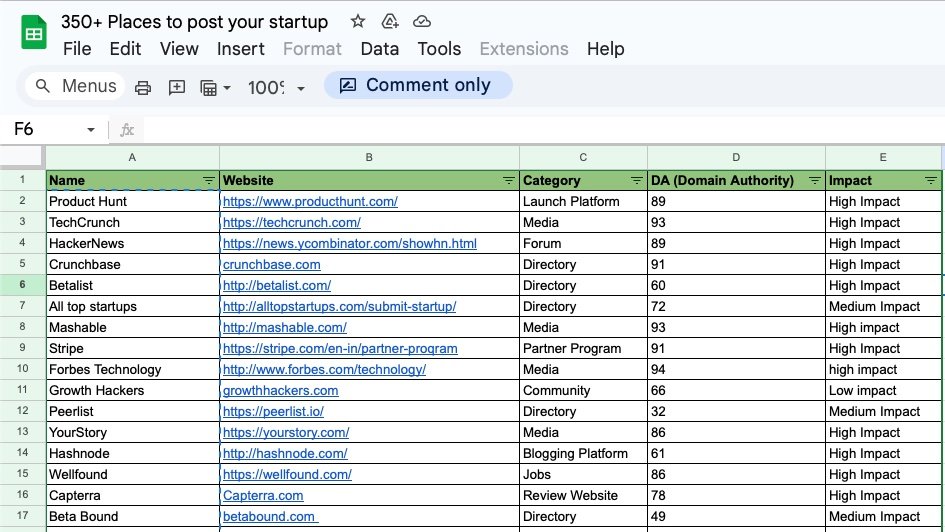Select the 'Low impact' cell
Image resolution: width=945 pixels, height=532 pixels.
883,391
